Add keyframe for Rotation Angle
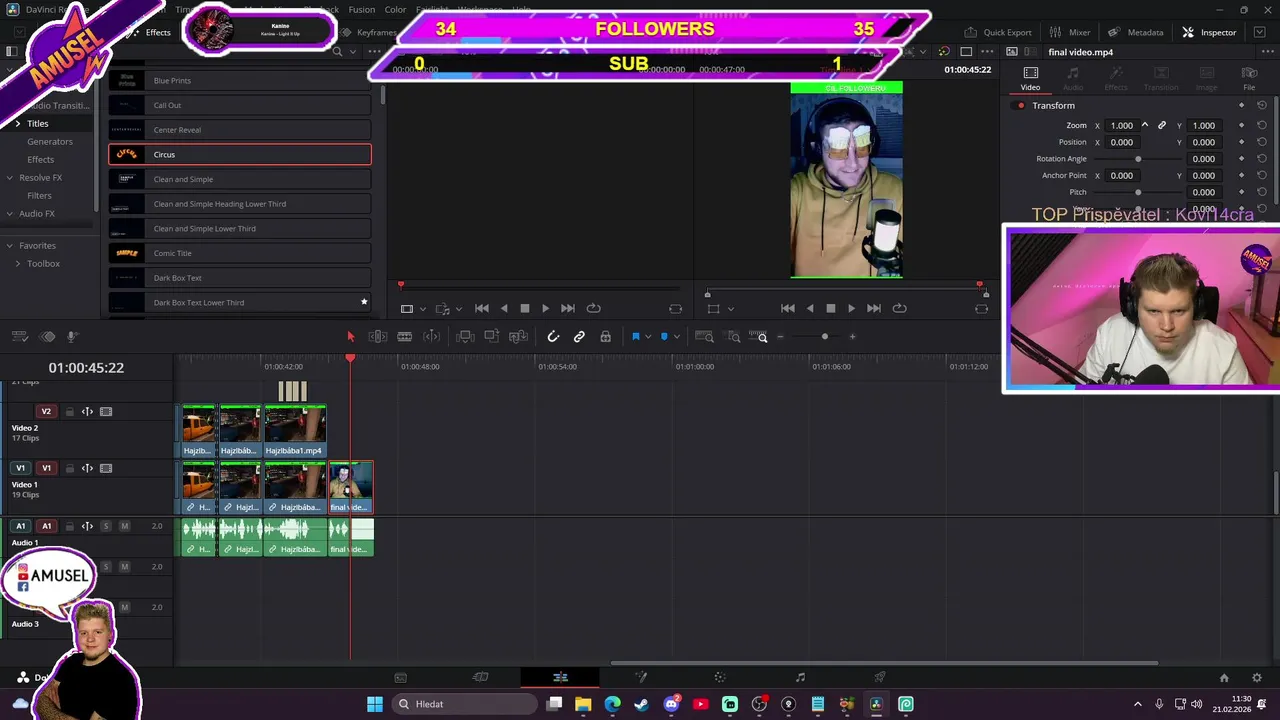This screenshot has width=1280, height=720. tap(1241, 159)
